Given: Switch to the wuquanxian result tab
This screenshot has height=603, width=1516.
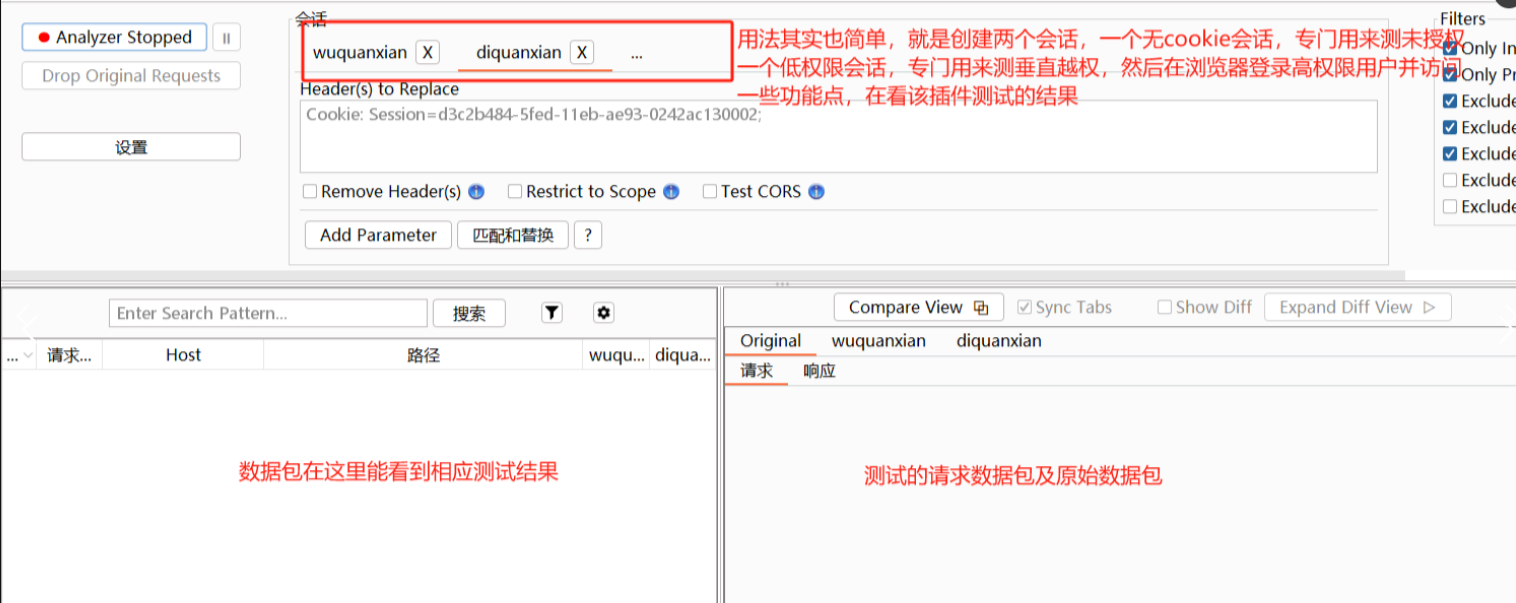Looking at the screenshot, I should [x=878, y=341].
